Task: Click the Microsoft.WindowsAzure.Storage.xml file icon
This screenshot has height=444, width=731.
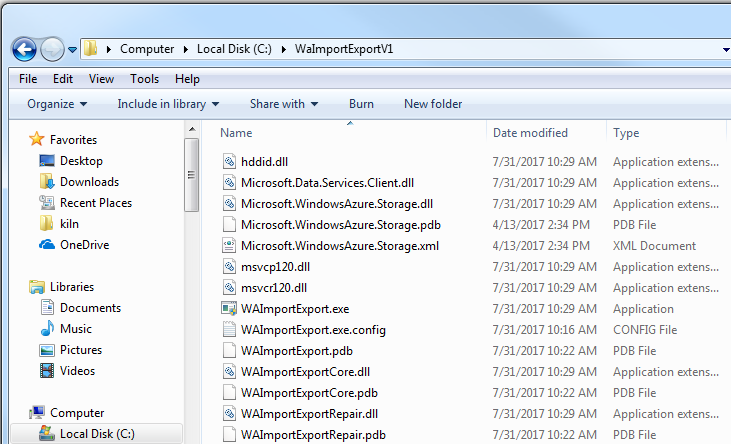Action: [229, 245]
